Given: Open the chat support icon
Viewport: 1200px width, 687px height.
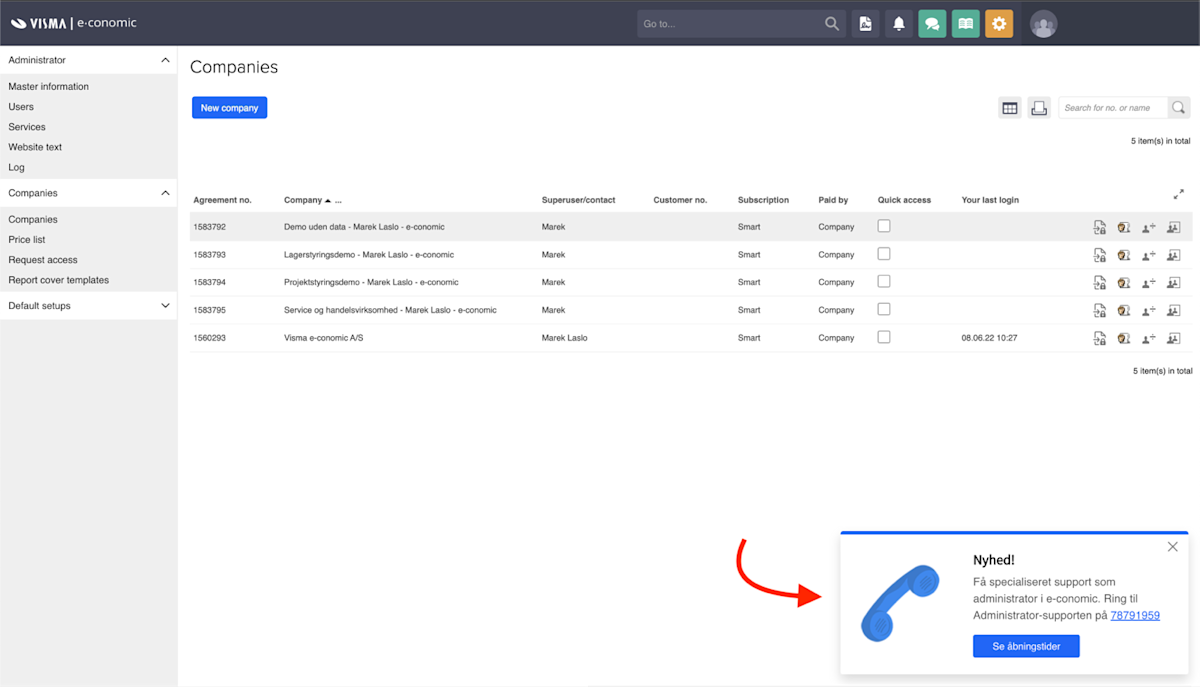Looking at the screenshot, I should click(x=932, y=24).
